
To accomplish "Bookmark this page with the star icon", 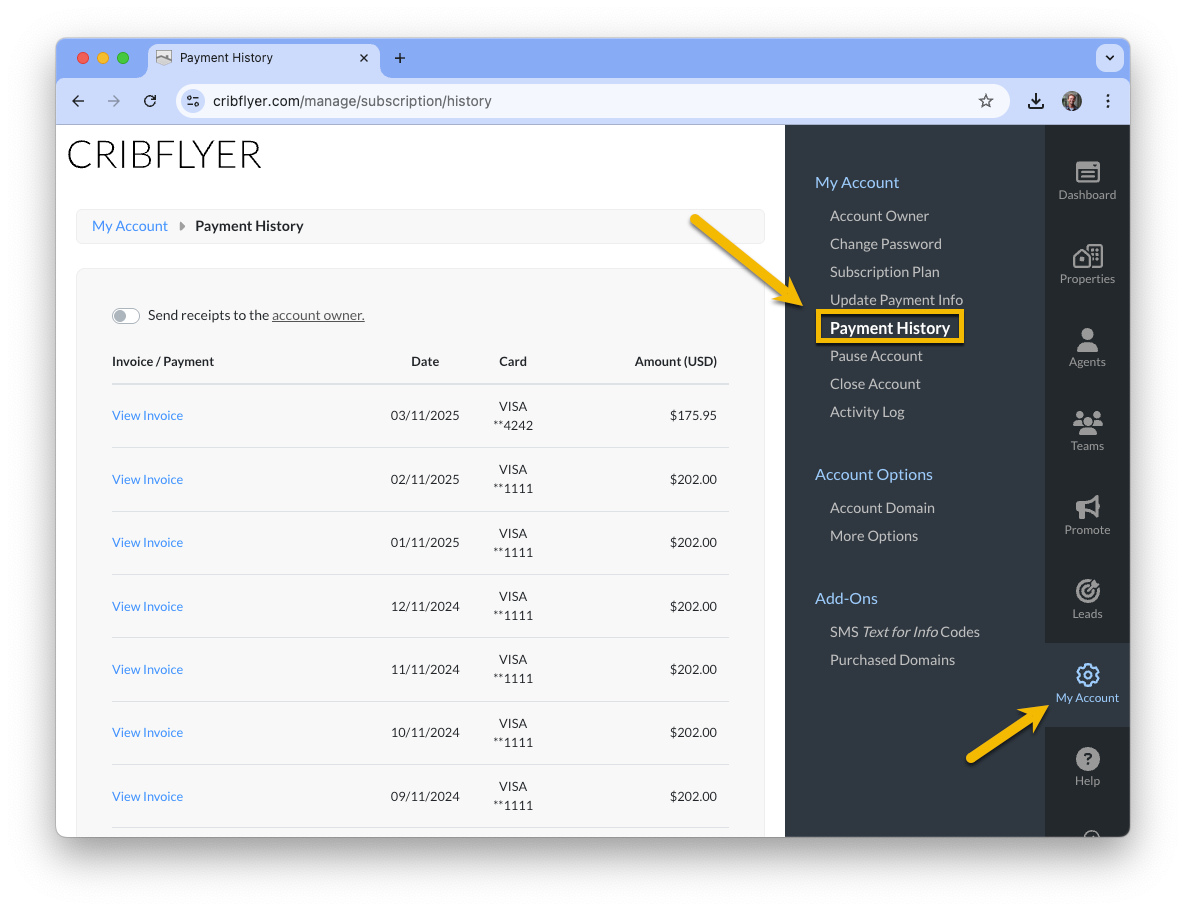I will 986,101.
